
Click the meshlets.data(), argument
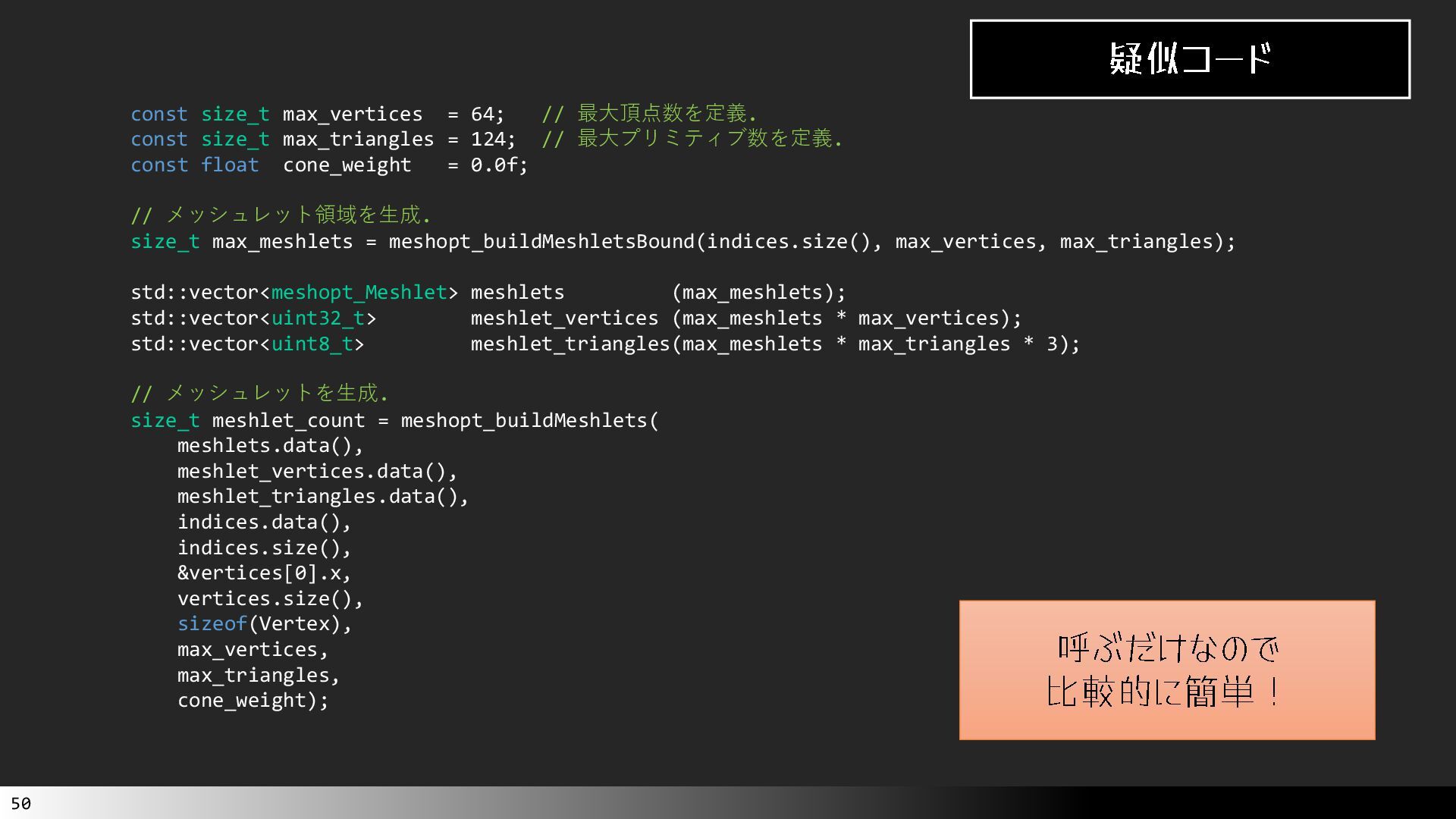(270, 446)
